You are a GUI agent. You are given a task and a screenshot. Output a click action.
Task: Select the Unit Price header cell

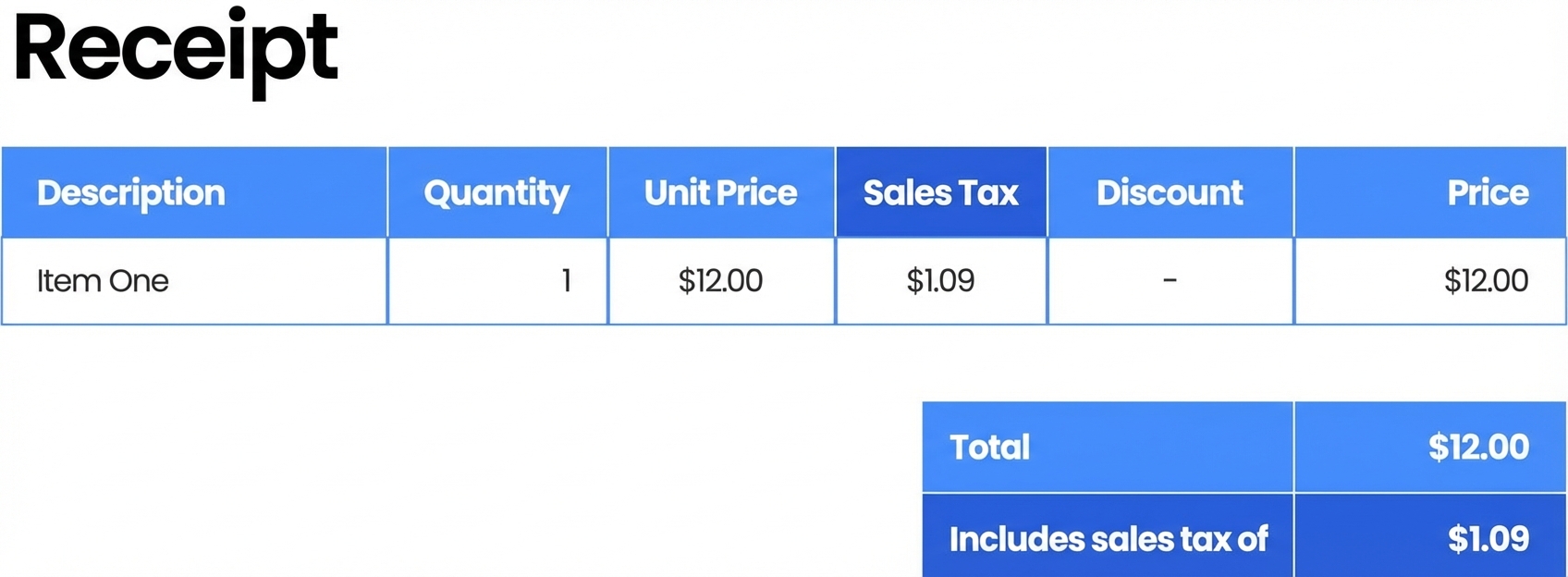click(x=720, y=192)
